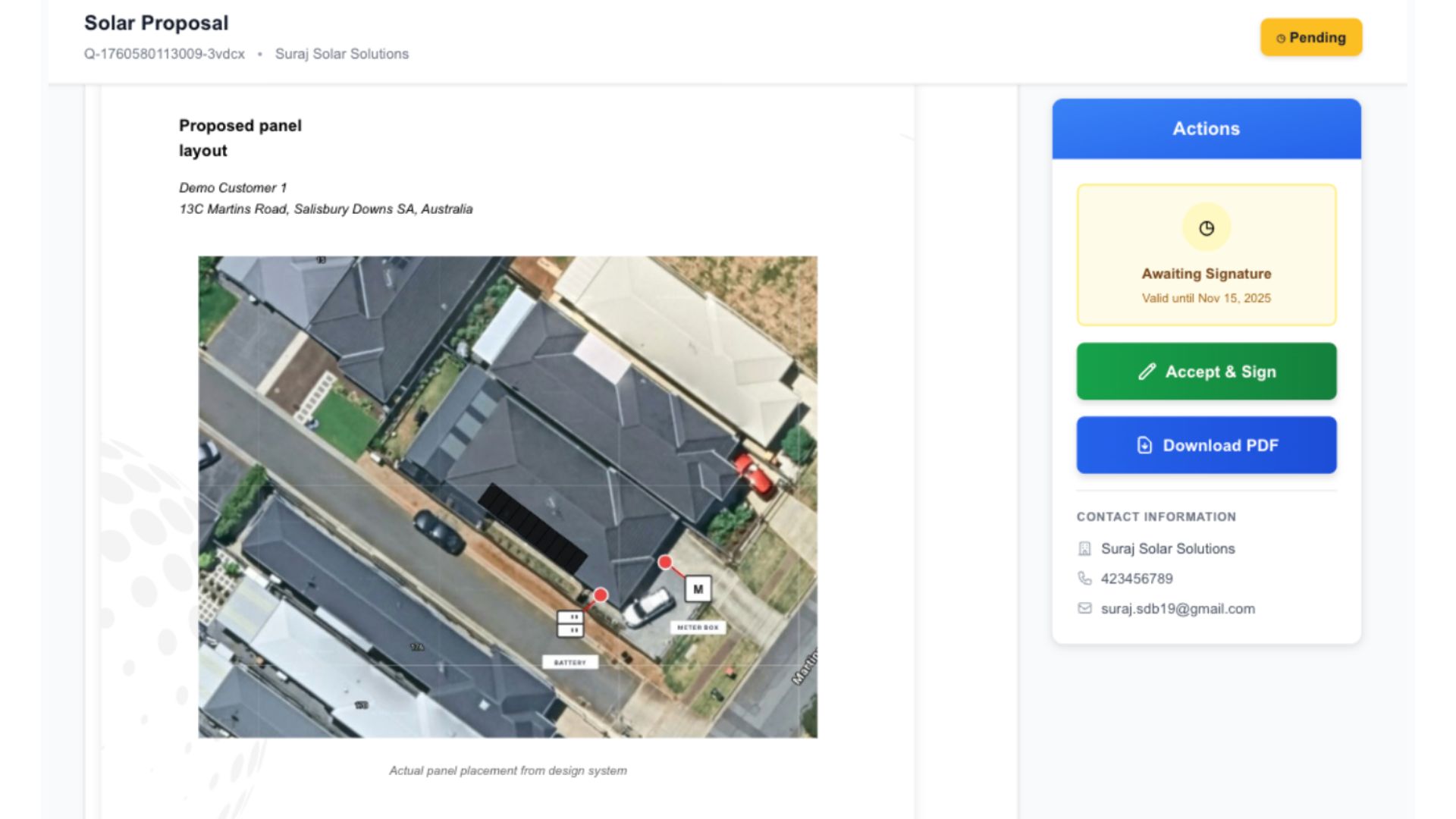
Task: Click the battery symbol icon on the map
Action: click(570, 623)
